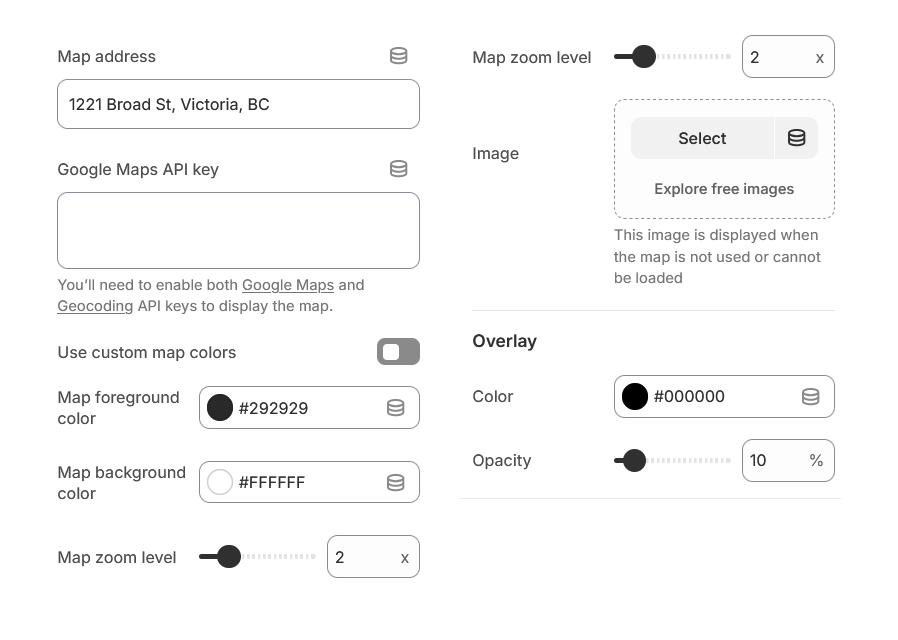Open the white #FFFFFF background color swatch
The image size is (898, 640).
tap(219, 481)
